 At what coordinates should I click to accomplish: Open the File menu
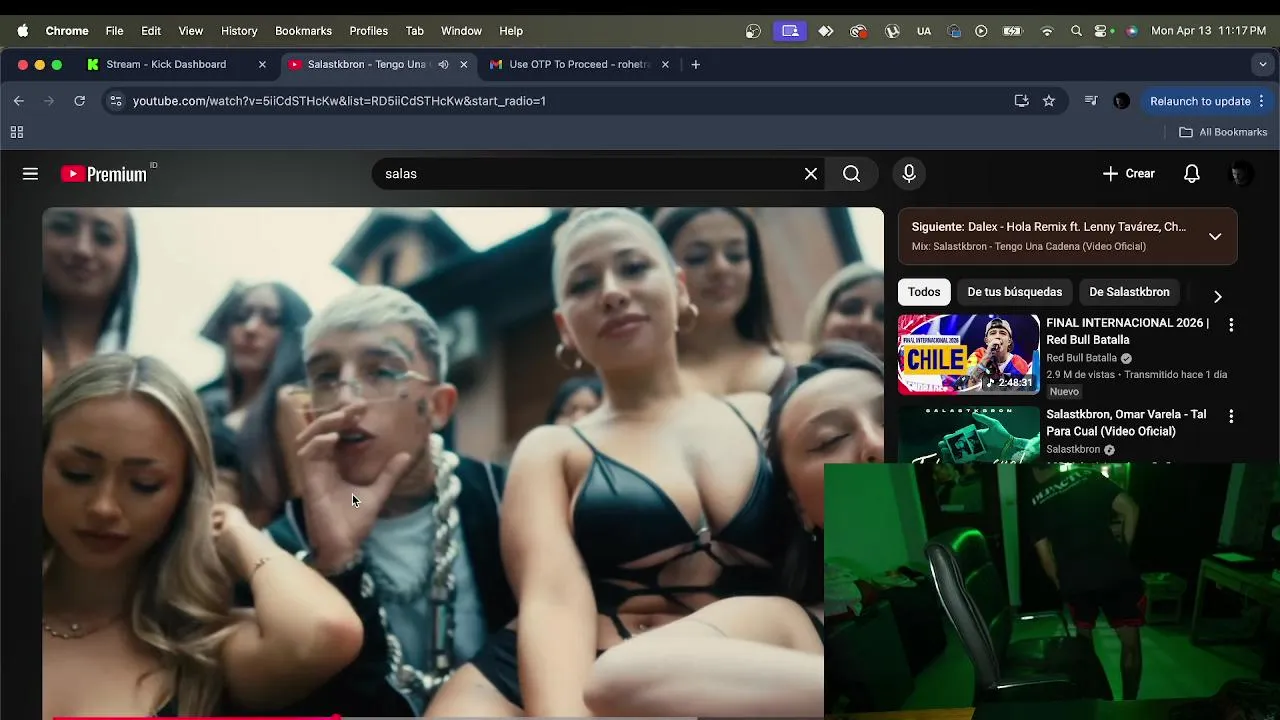click(x=115, y=31)
